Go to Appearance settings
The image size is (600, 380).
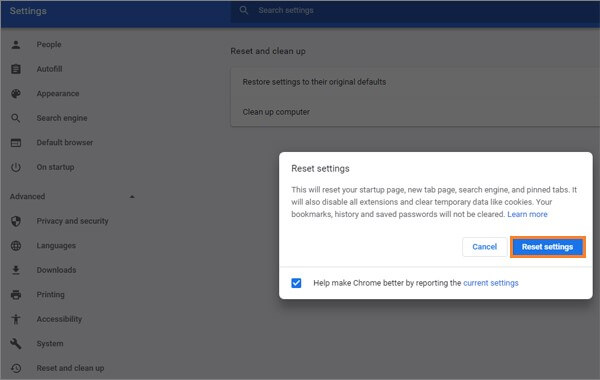tap(58, 93)
